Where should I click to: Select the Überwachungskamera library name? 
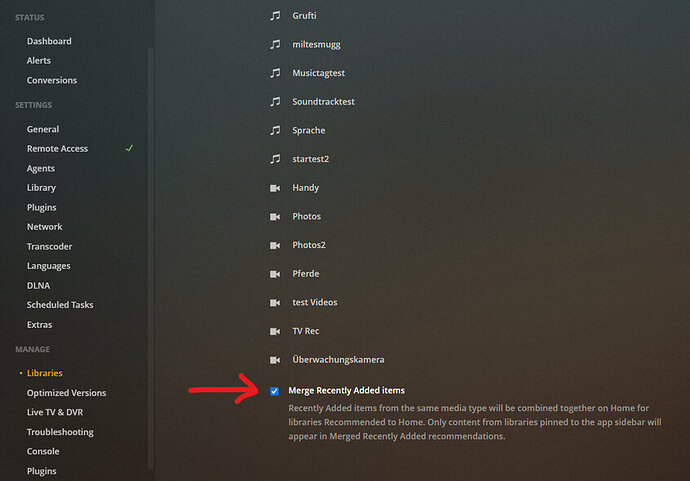tap(338, 360)
